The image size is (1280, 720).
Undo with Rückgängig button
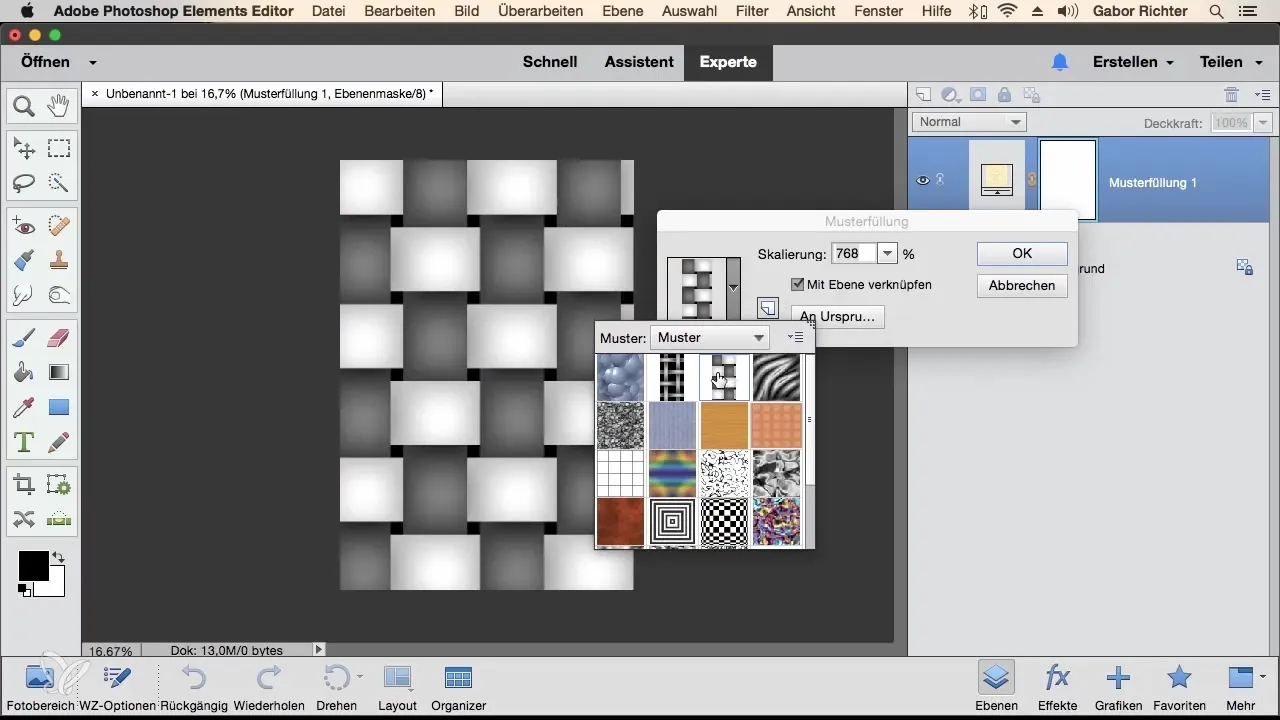tap(194, 688)
